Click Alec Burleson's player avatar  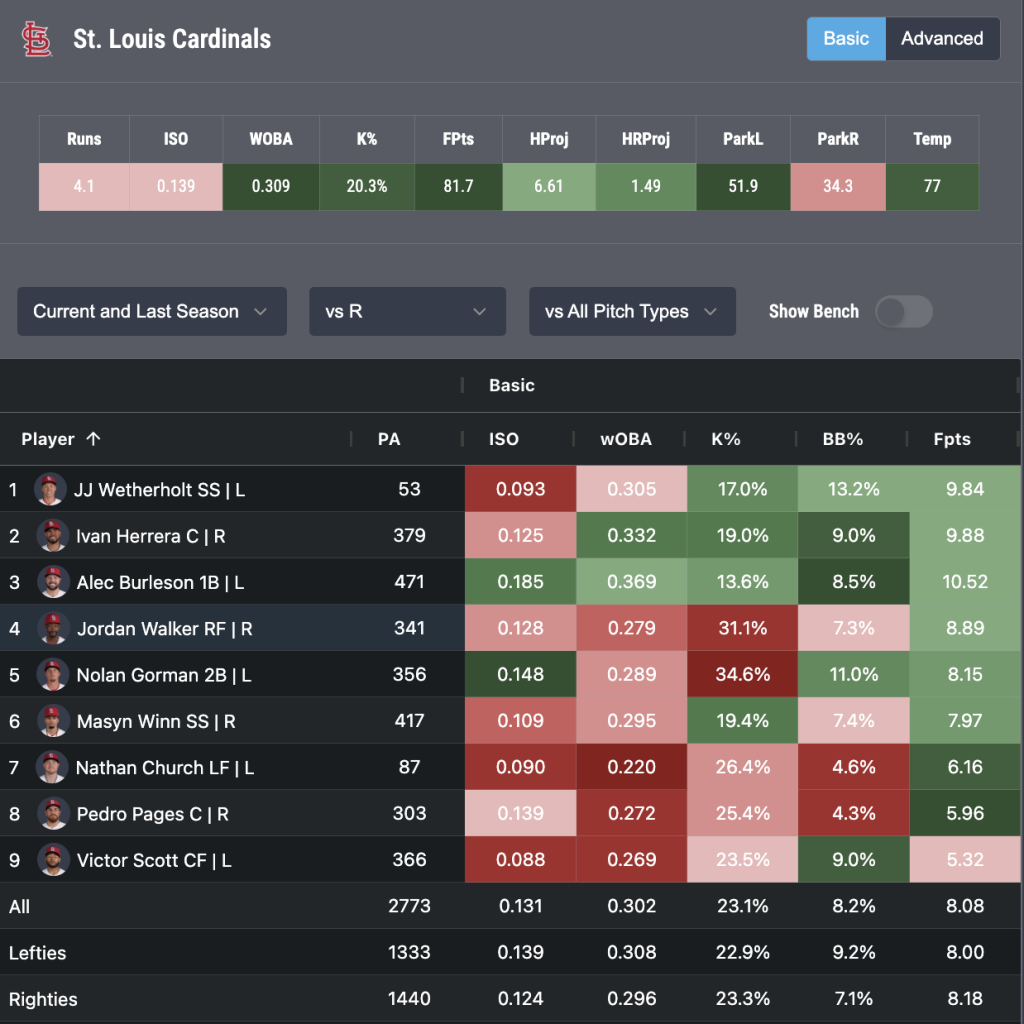click(52, 582)
